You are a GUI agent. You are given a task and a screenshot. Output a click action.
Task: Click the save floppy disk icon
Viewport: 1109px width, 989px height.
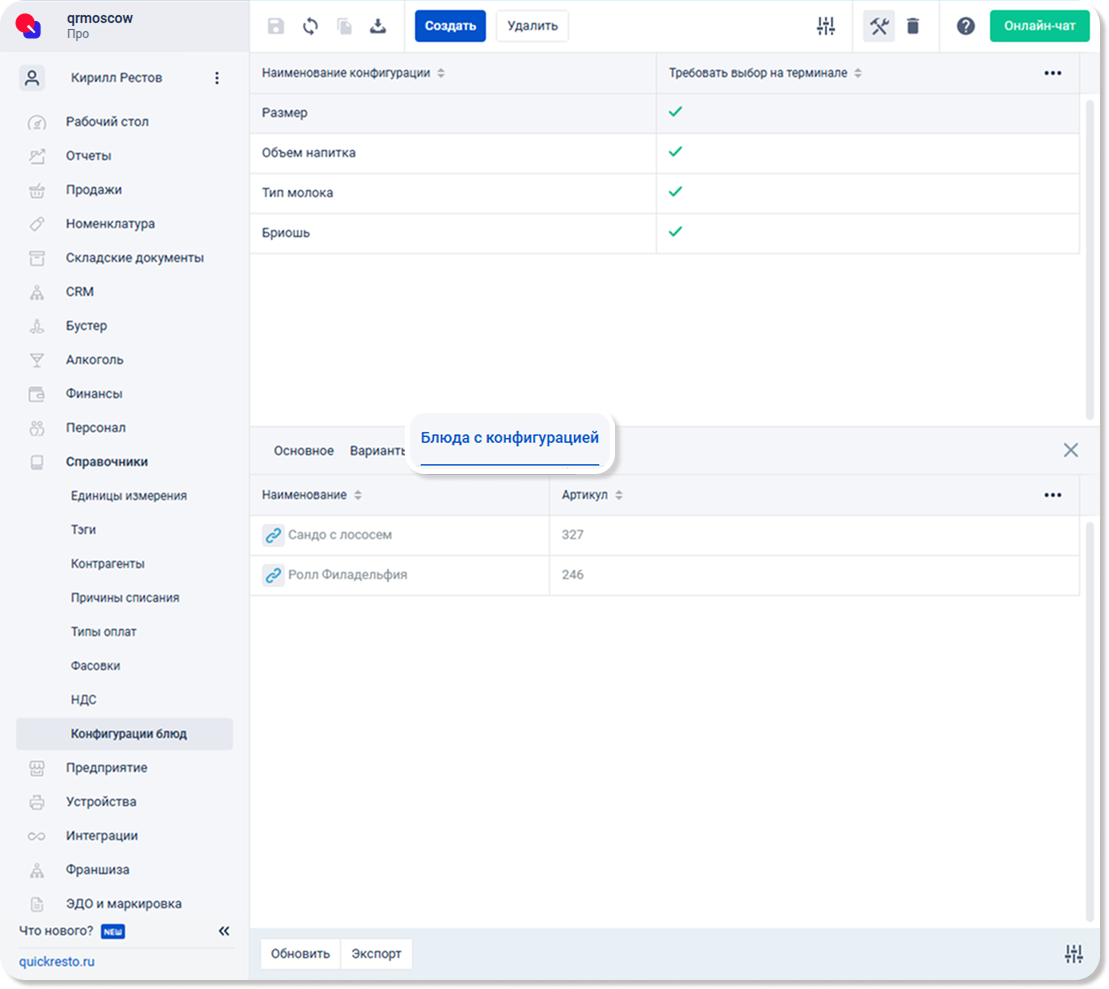[276, 26]
